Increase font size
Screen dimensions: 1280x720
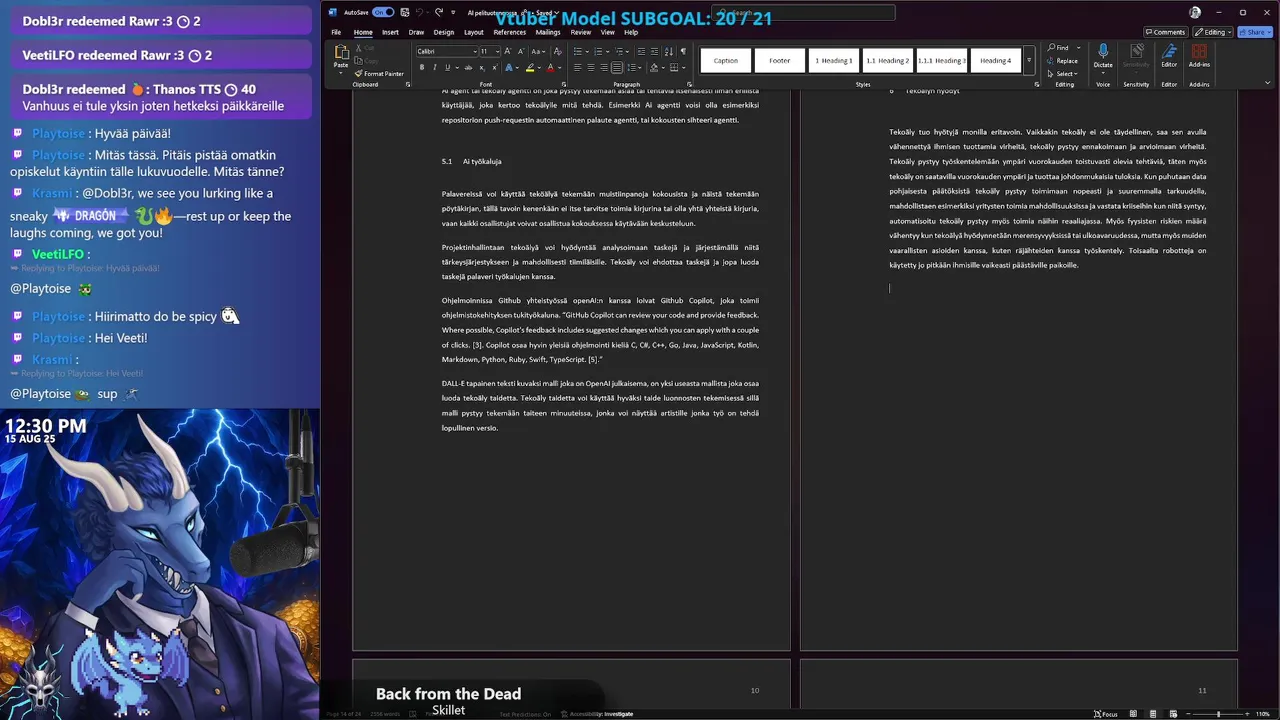point(508,51)
